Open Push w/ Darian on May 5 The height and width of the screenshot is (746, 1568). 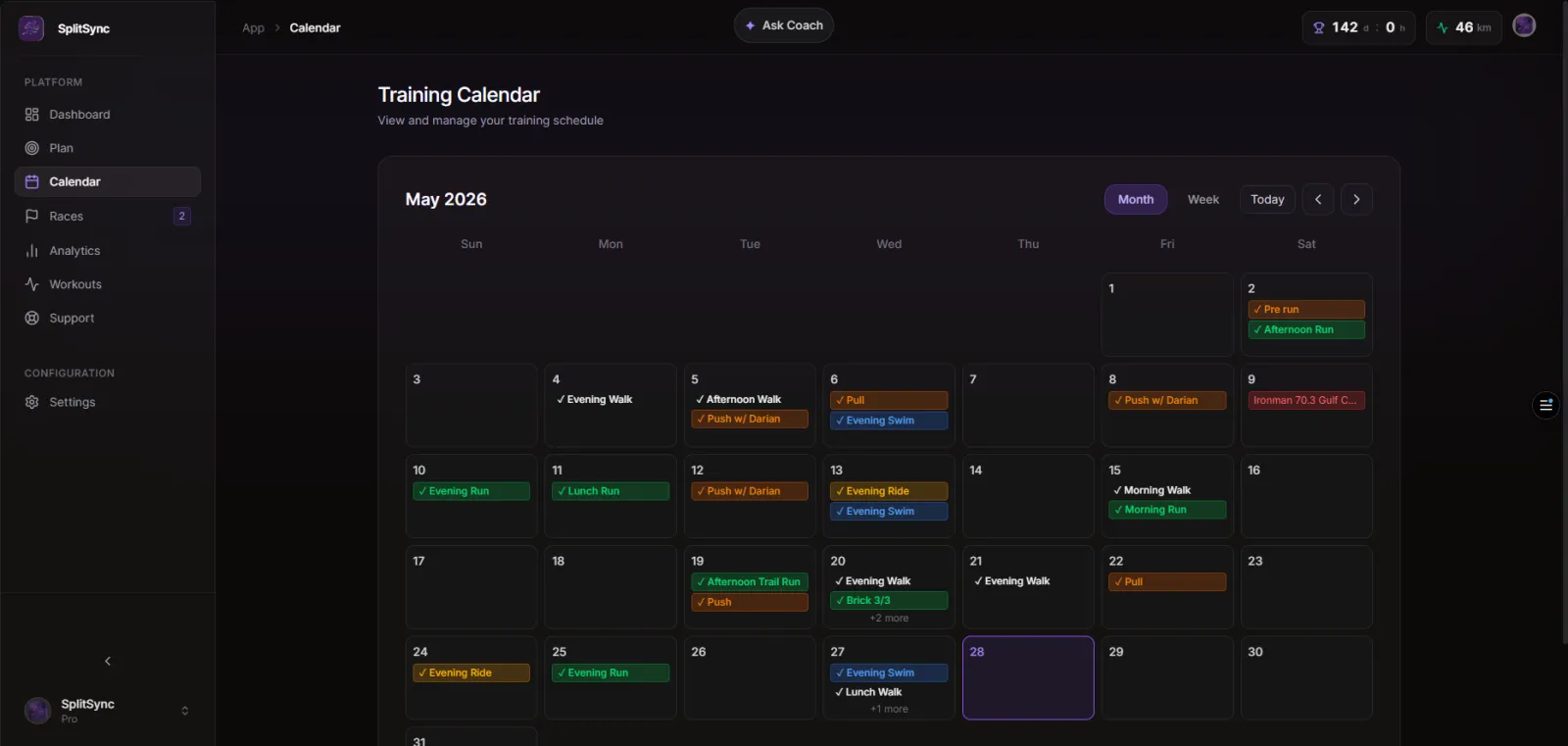[x=750, y=419]
